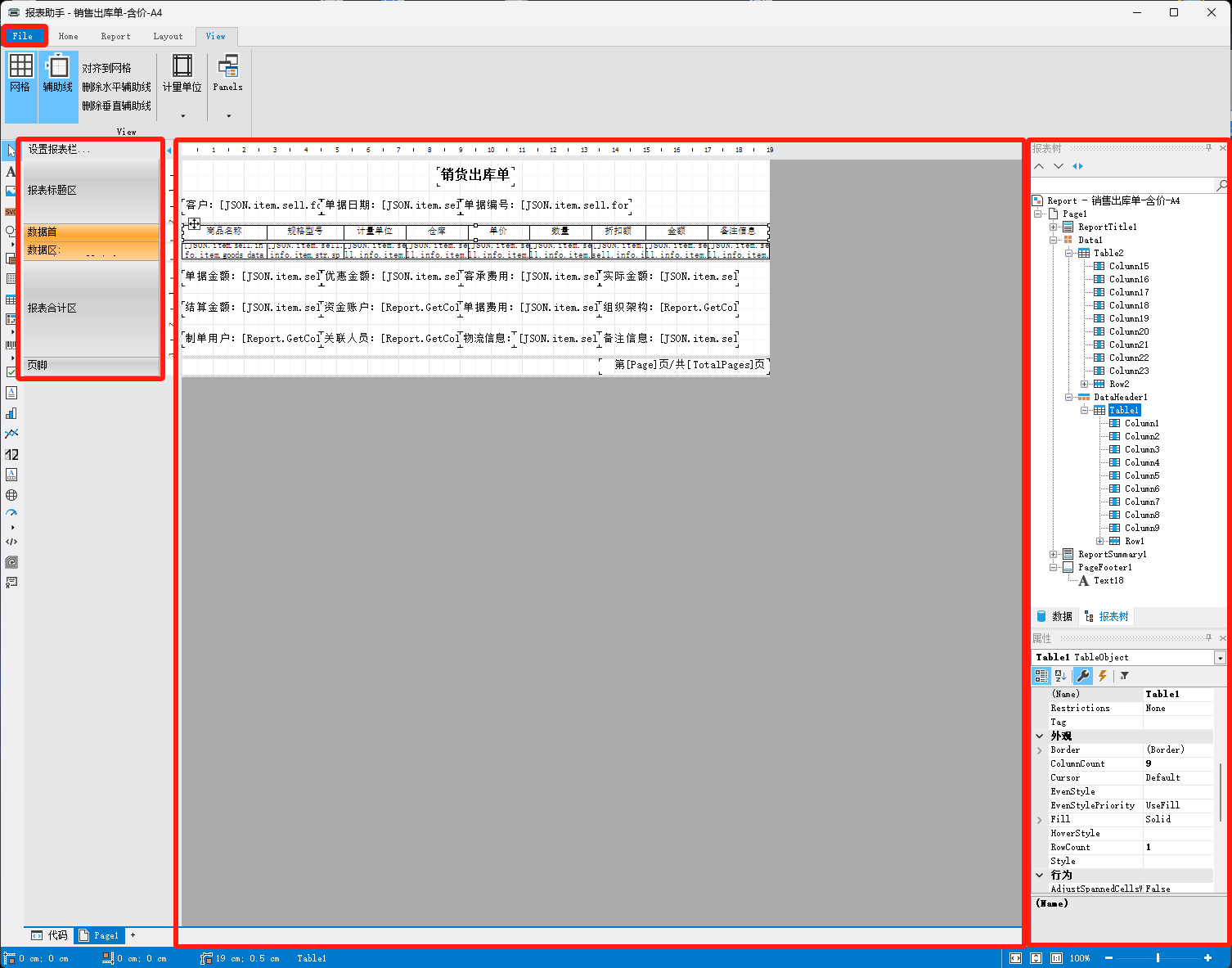Viewport: 1232px width, 968px height.
Task: Select the Sparkline object tool
Action: (x=11, y=434)
